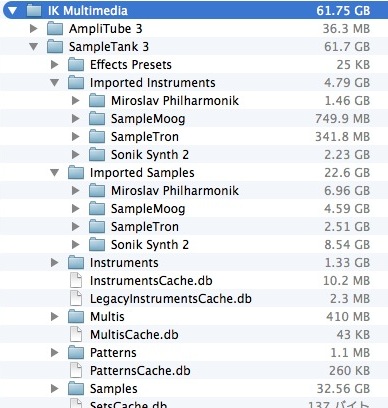This screenshot has width=388, height=408.
Task: Select the InstrumentsCache.db file name
Action: pos(151,281)
